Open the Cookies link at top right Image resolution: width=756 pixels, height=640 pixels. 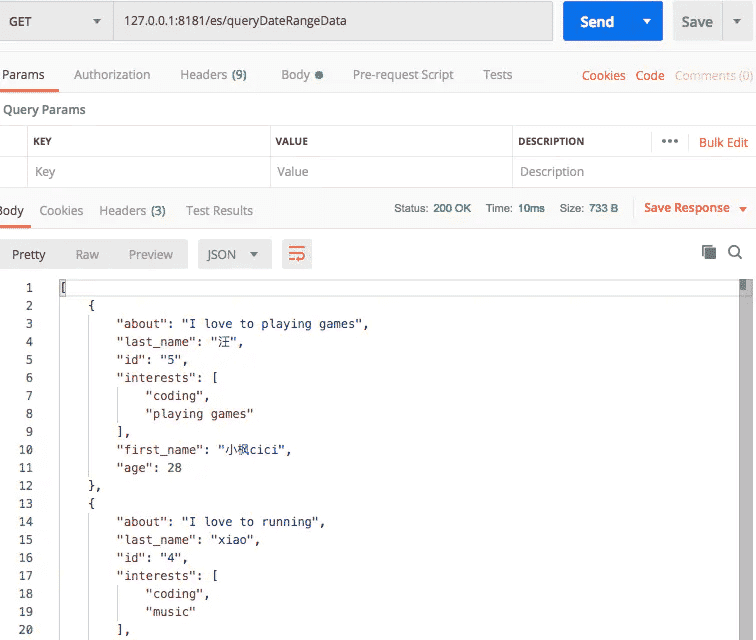coord(603,76)
